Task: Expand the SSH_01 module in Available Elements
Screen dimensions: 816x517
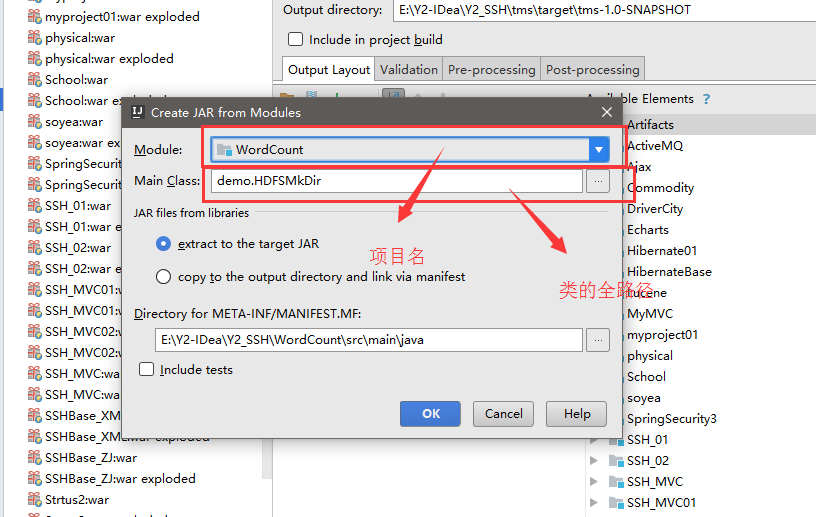Action: click(594, 440)
